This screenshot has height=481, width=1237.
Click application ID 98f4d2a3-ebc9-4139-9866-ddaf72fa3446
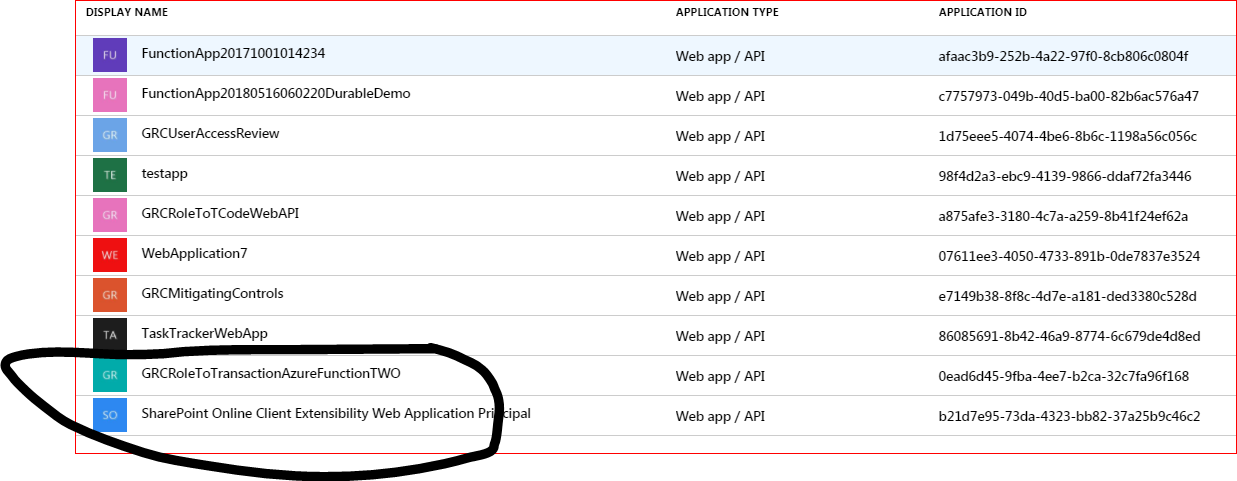1064,176
